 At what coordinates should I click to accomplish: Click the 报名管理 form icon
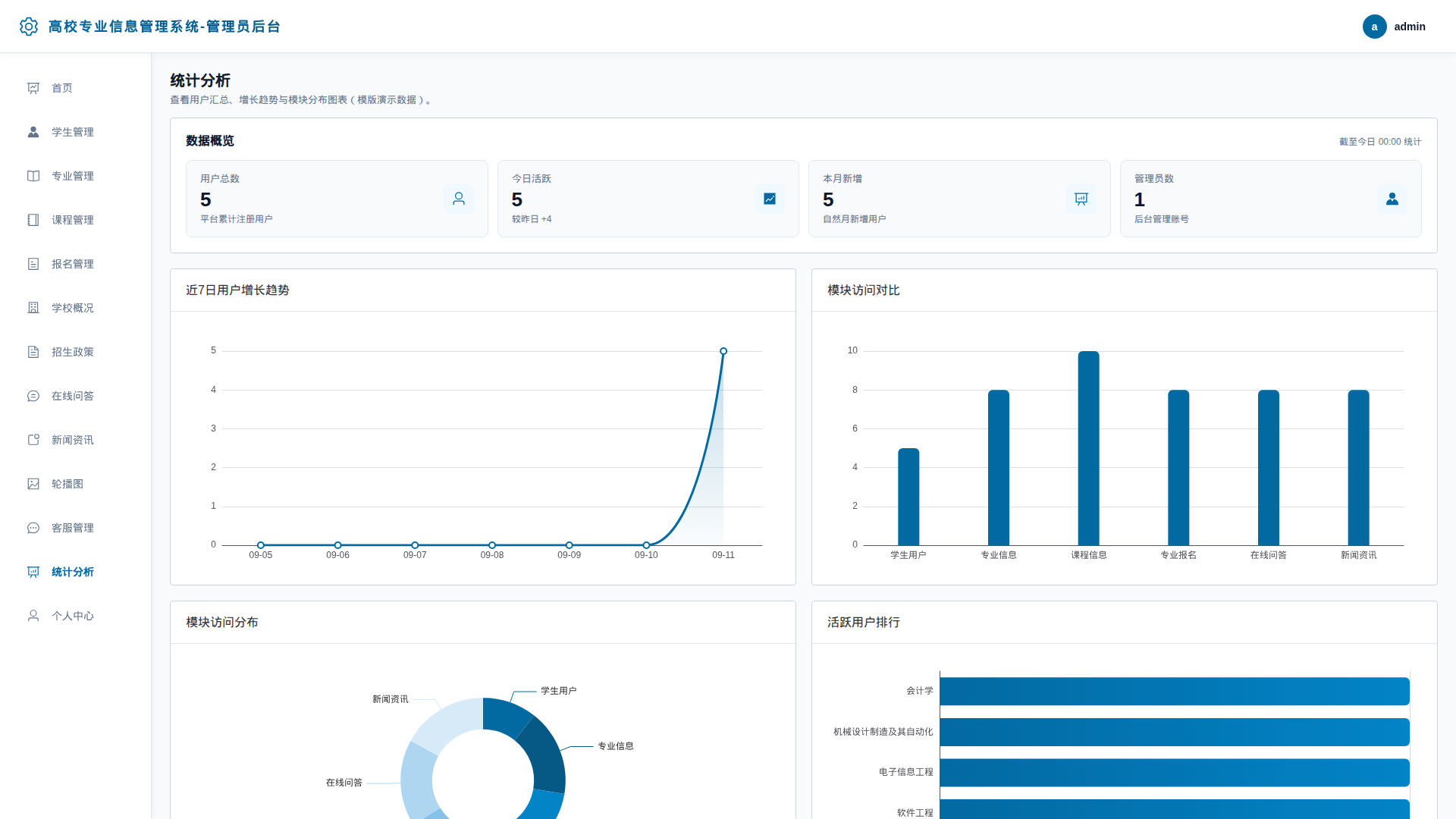(x=33, y=264)
